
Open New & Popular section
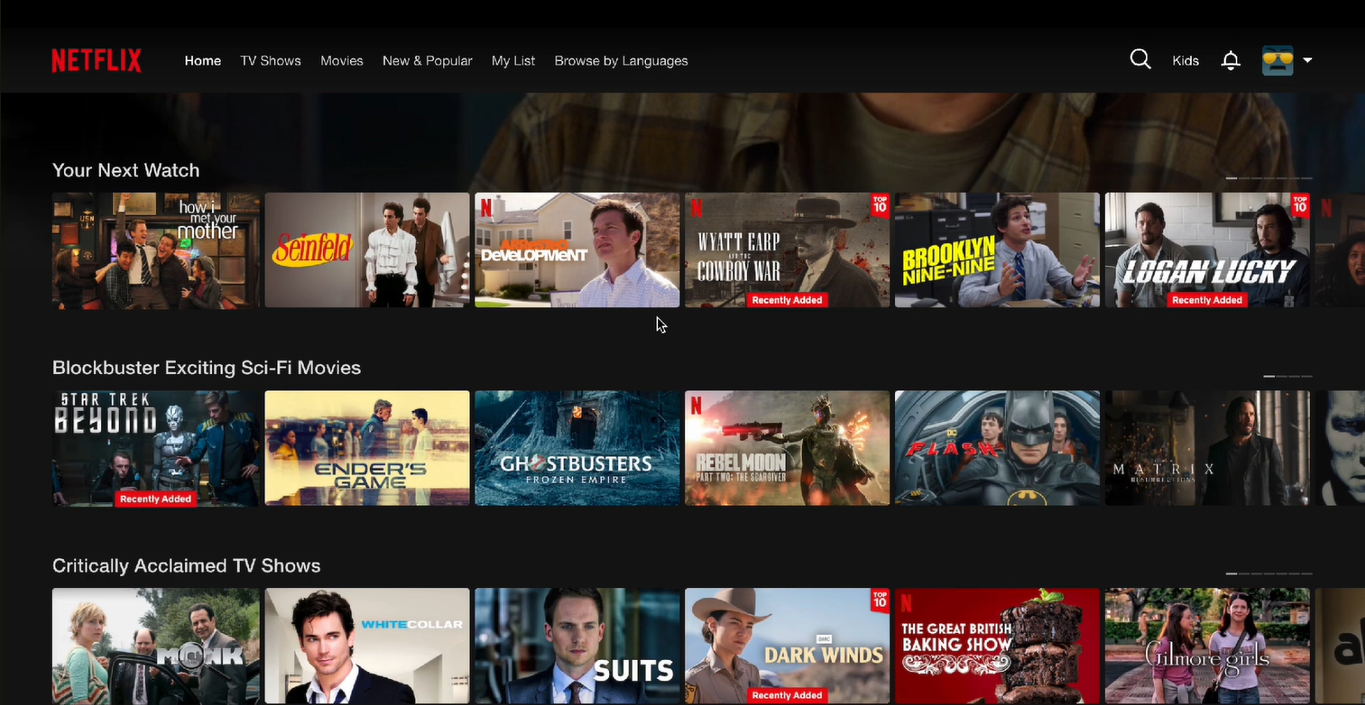point(427,60)
